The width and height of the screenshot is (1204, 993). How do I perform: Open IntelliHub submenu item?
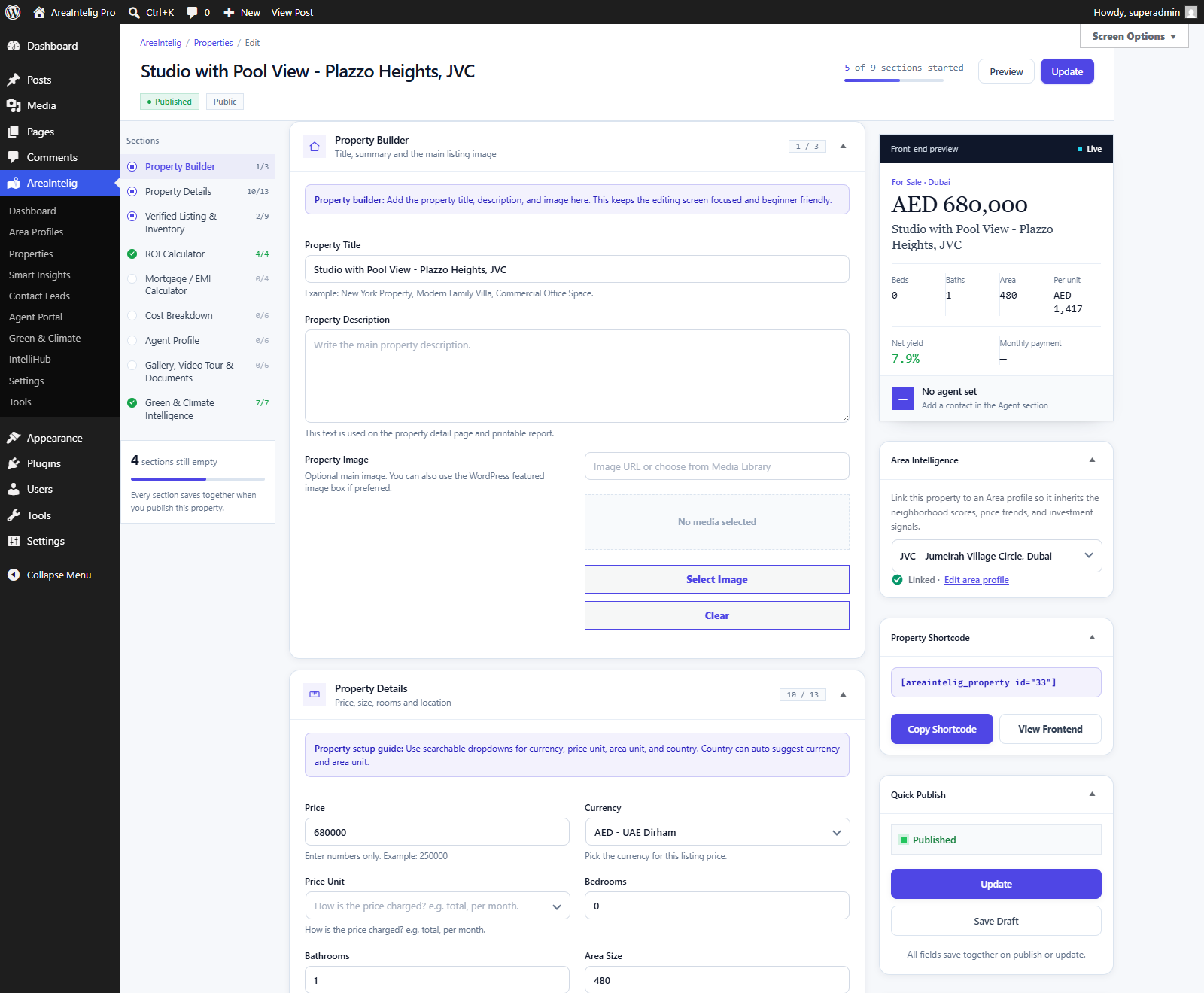[x=30, y=359]
